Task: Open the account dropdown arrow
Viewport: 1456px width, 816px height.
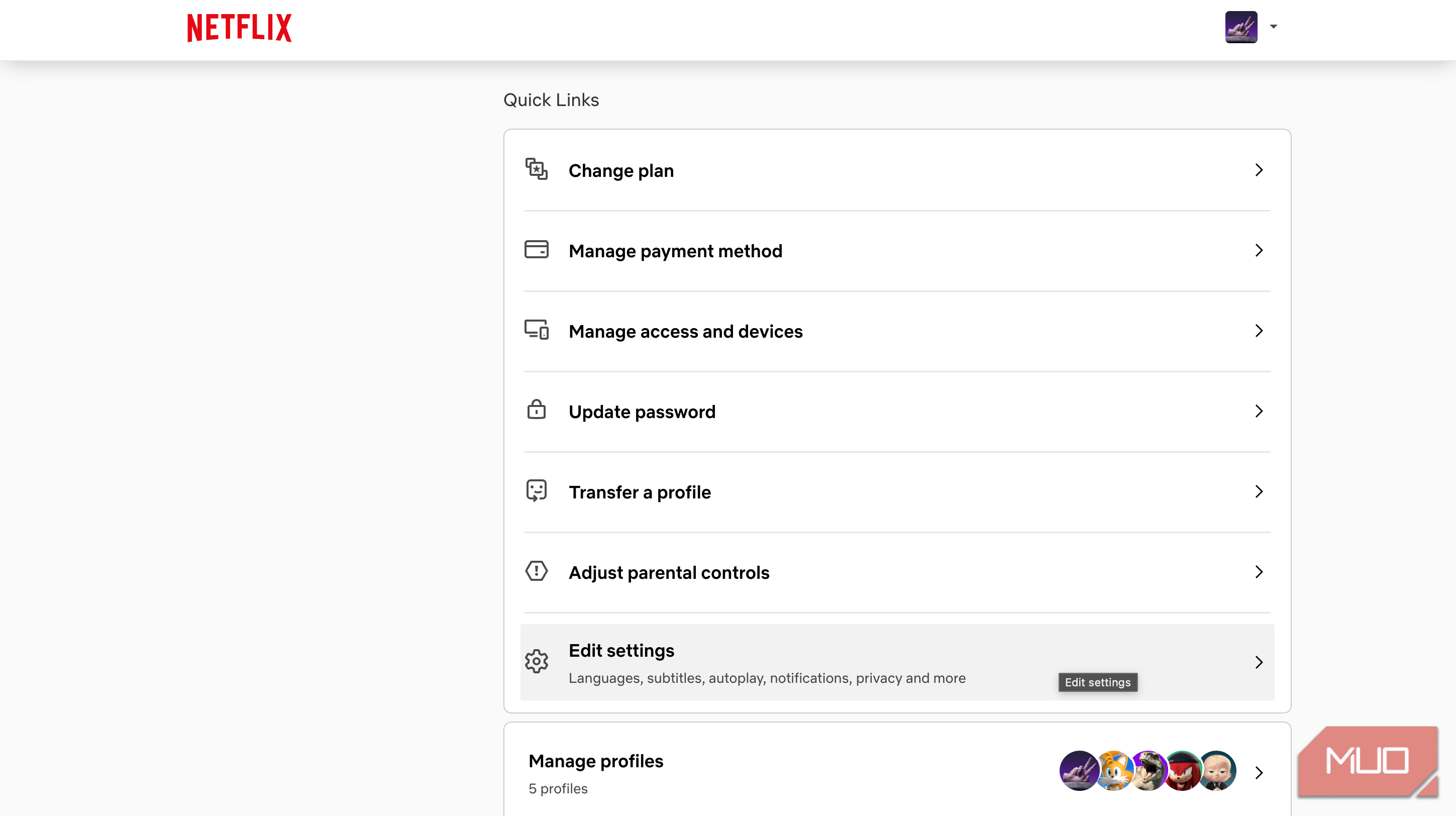Action: (x=1274, y=27)
